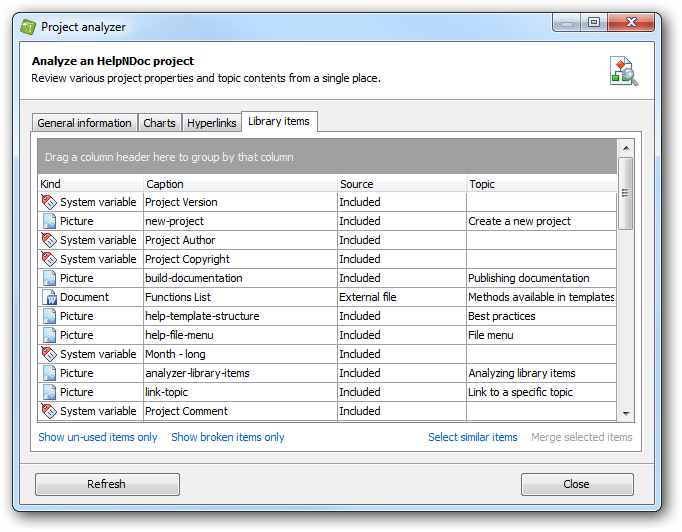Select the Project Comment caption cell
The width and height of the screenshot is (682, 532).
coord(240,411)
